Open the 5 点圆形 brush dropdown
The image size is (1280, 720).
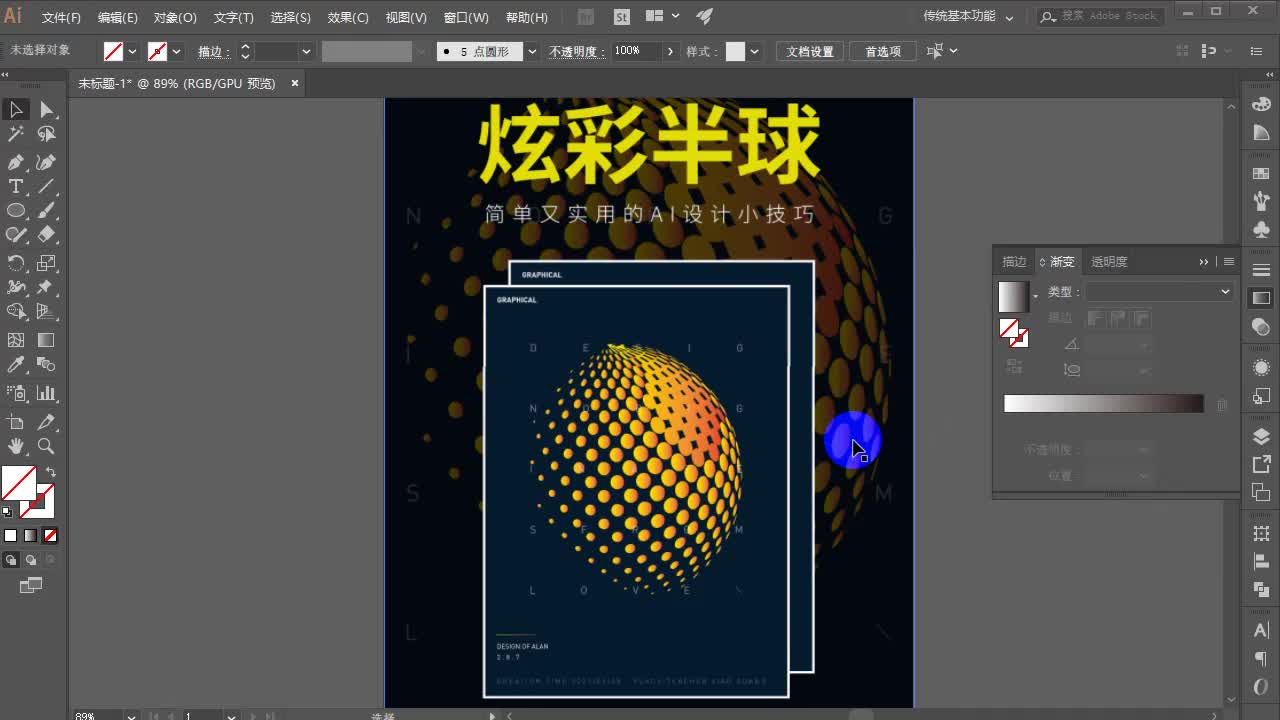532,51
